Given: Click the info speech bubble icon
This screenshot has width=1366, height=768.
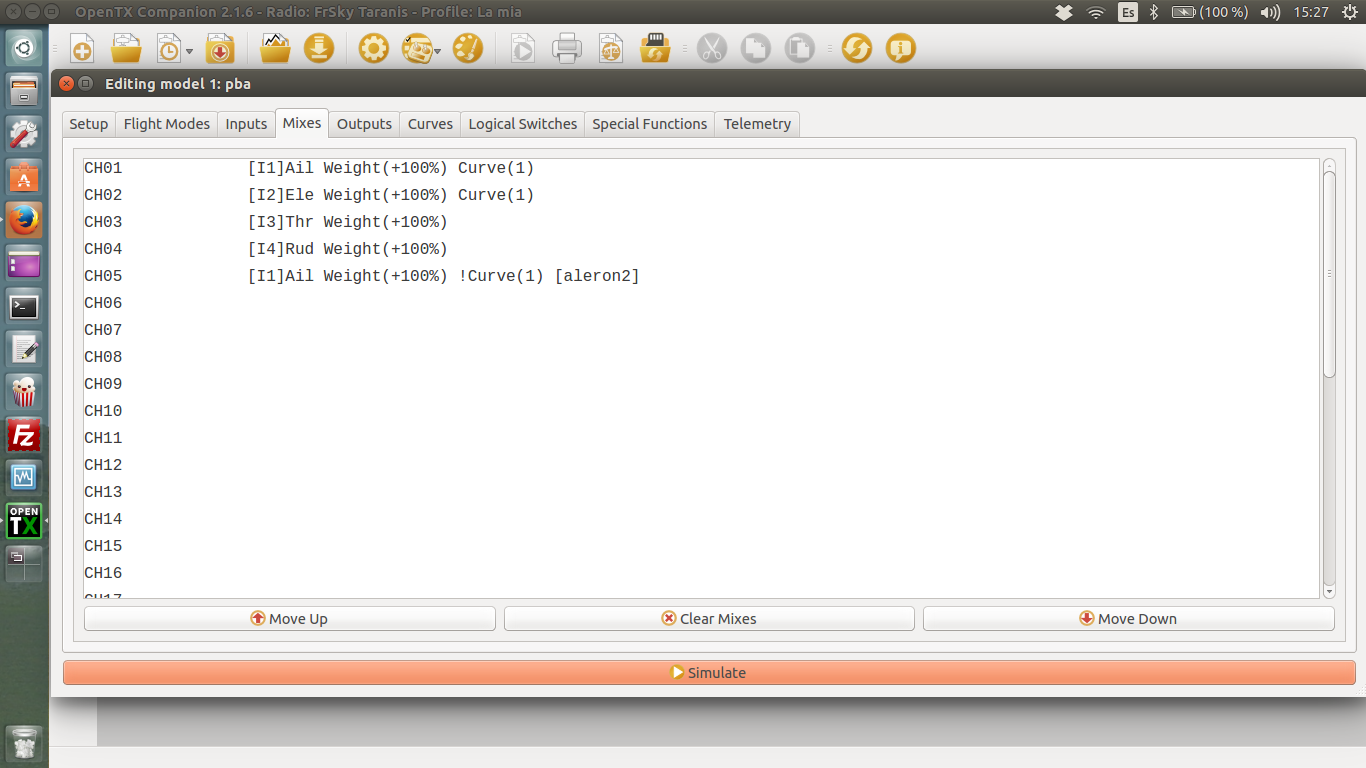Looking at the screenshot, I should 900,48.
